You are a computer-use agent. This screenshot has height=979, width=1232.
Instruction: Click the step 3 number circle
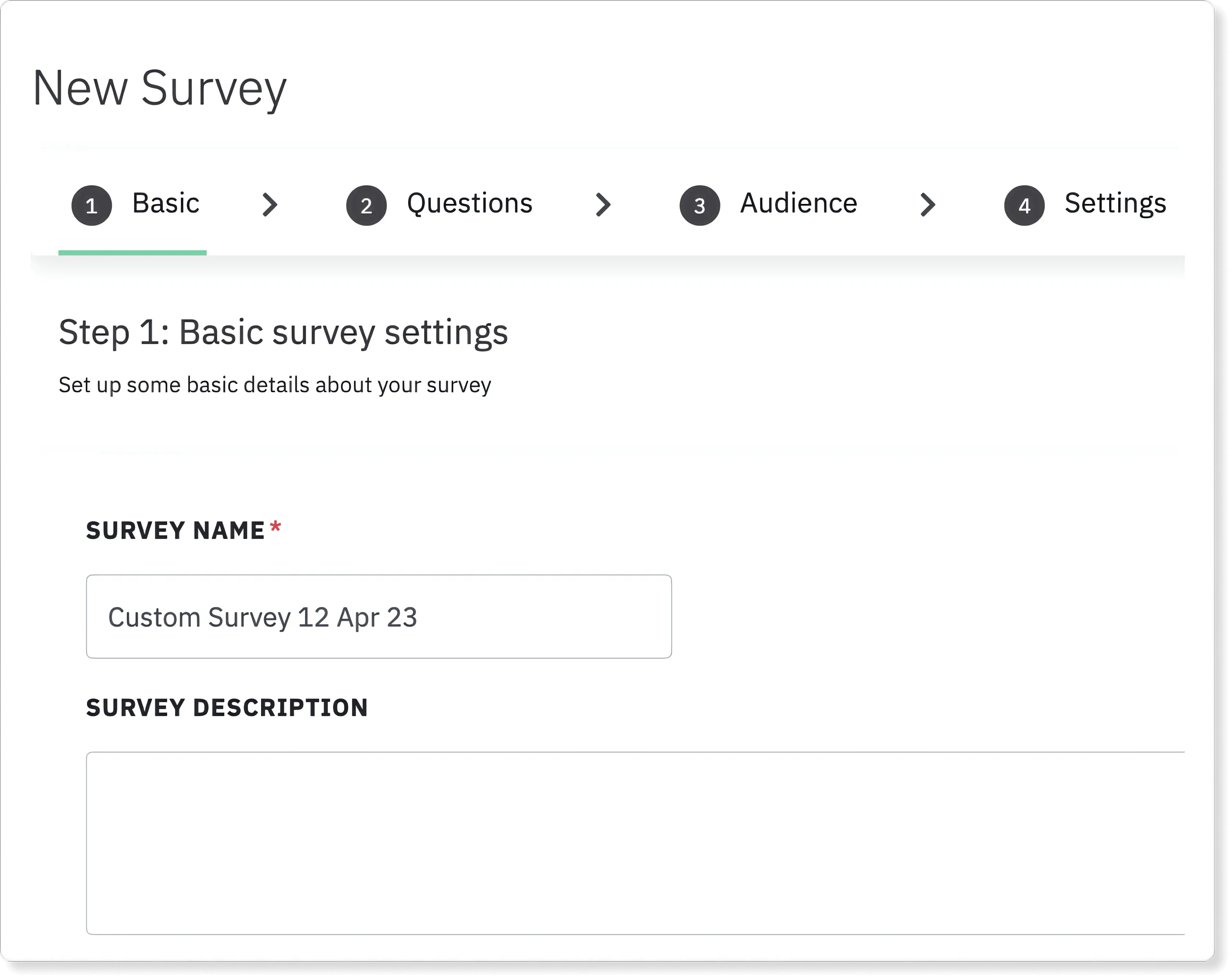coord(700,205)
